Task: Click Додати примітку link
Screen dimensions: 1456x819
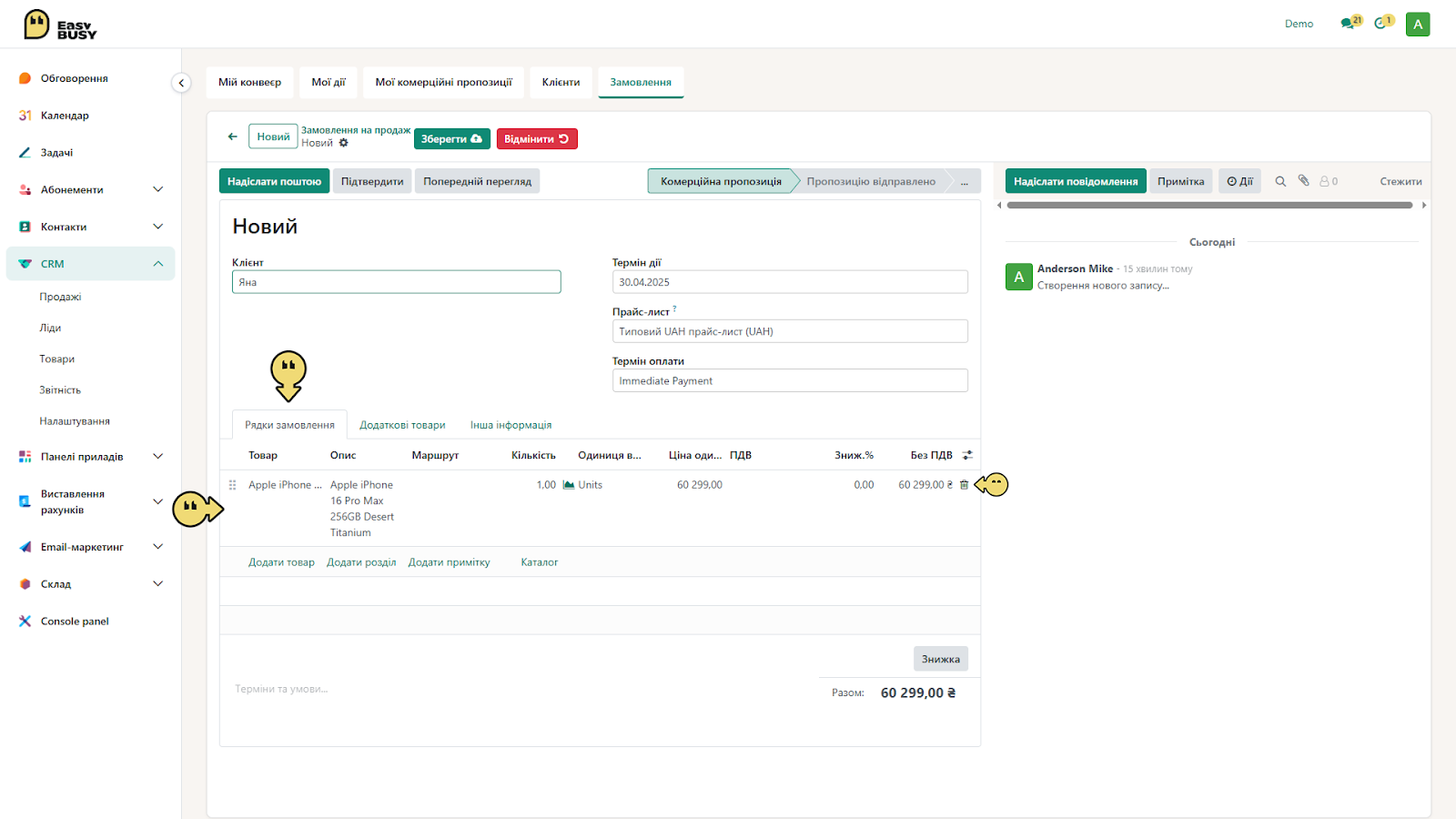Action: pos(449,562)
